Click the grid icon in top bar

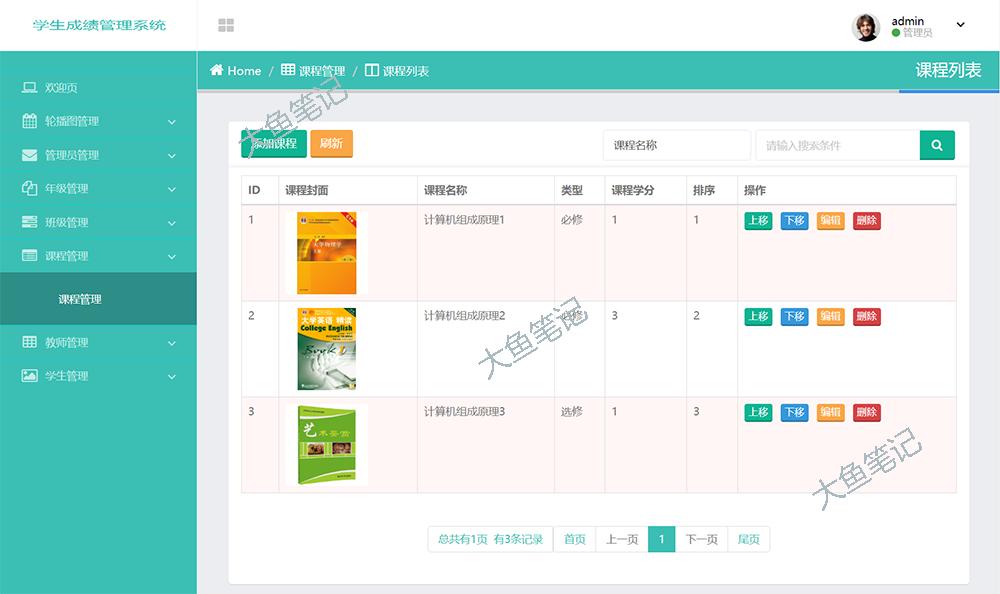coord(227,22)
